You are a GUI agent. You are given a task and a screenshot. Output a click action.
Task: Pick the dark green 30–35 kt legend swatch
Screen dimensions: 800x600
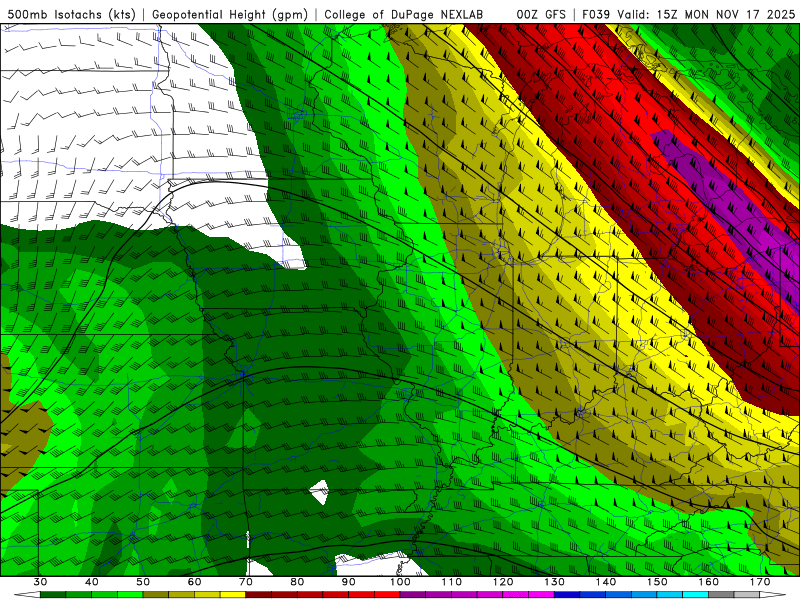tap(53, 596)
